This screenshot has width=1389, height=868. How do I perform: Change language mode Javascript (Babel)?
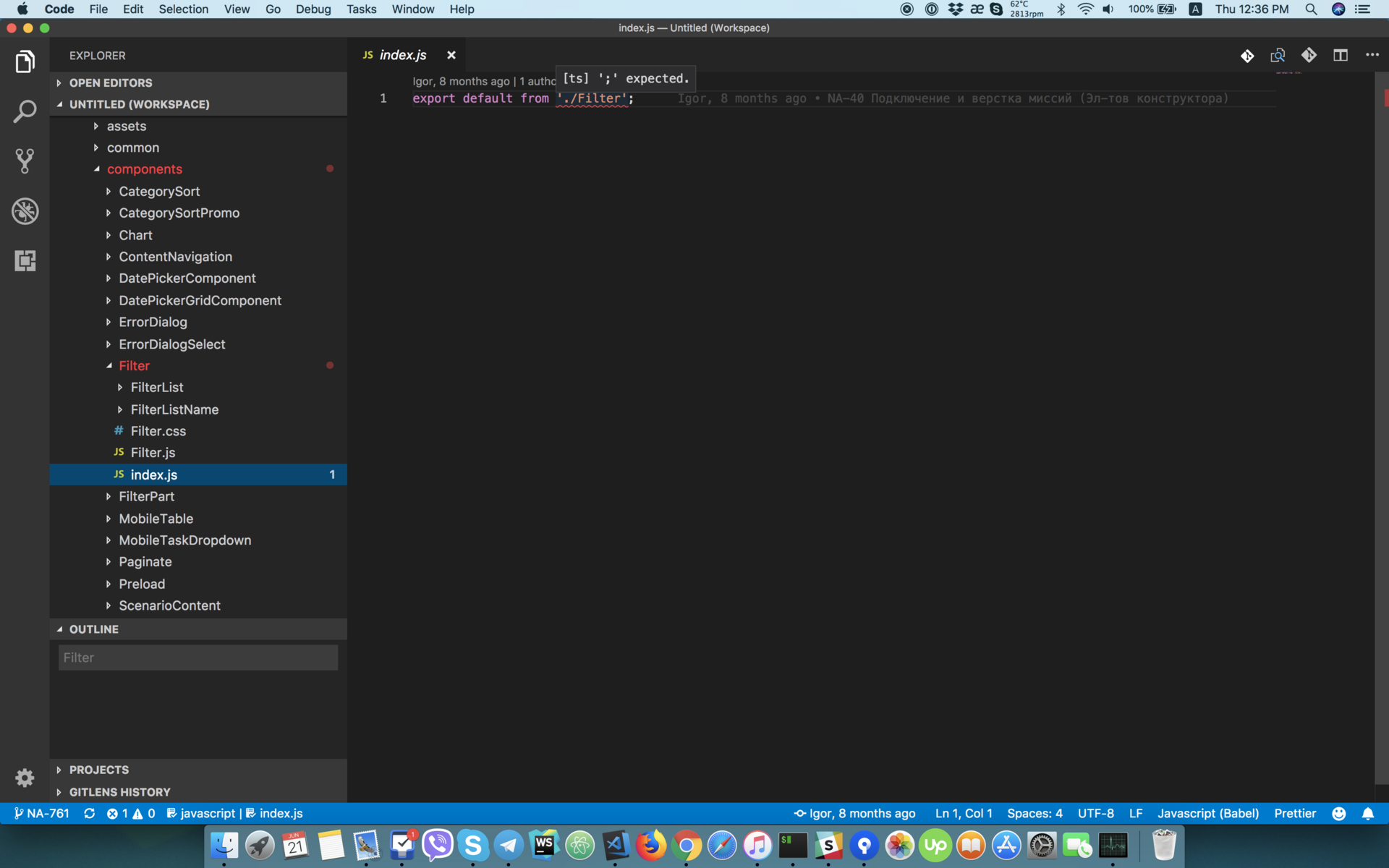pos(1208,814)
